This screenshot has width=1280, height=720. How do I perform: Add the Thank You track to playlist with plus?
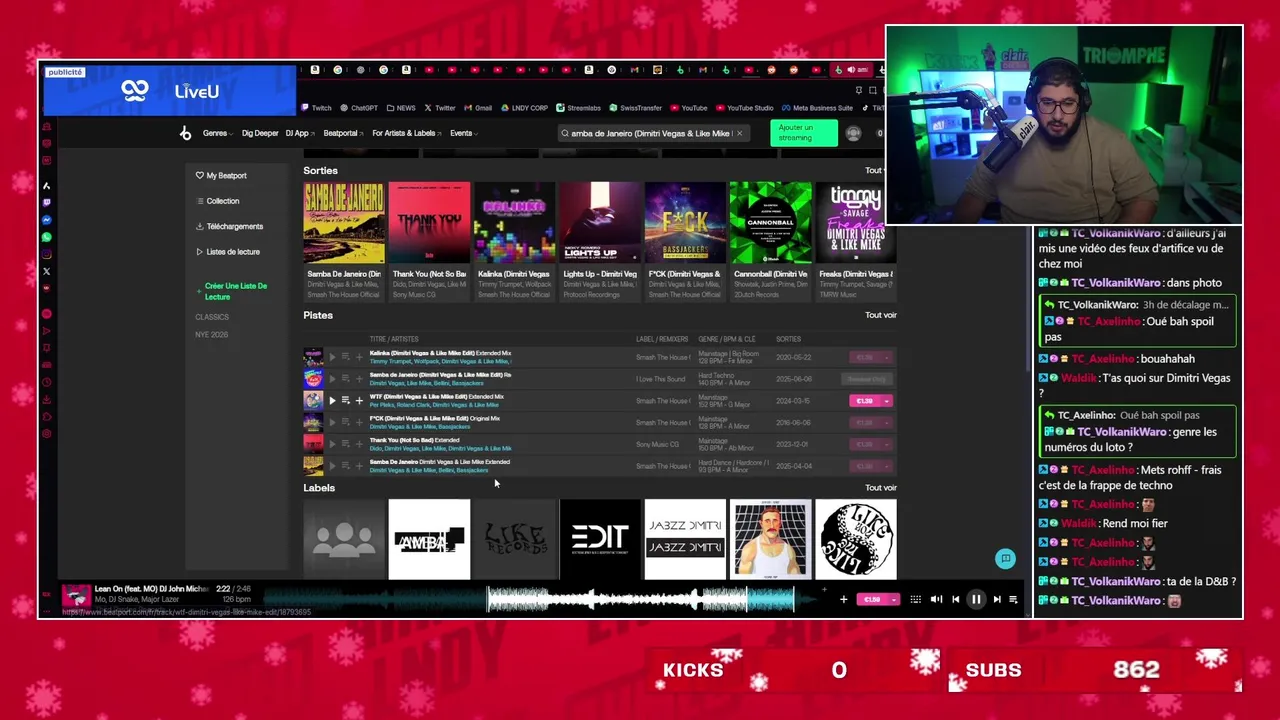(359, 444)
